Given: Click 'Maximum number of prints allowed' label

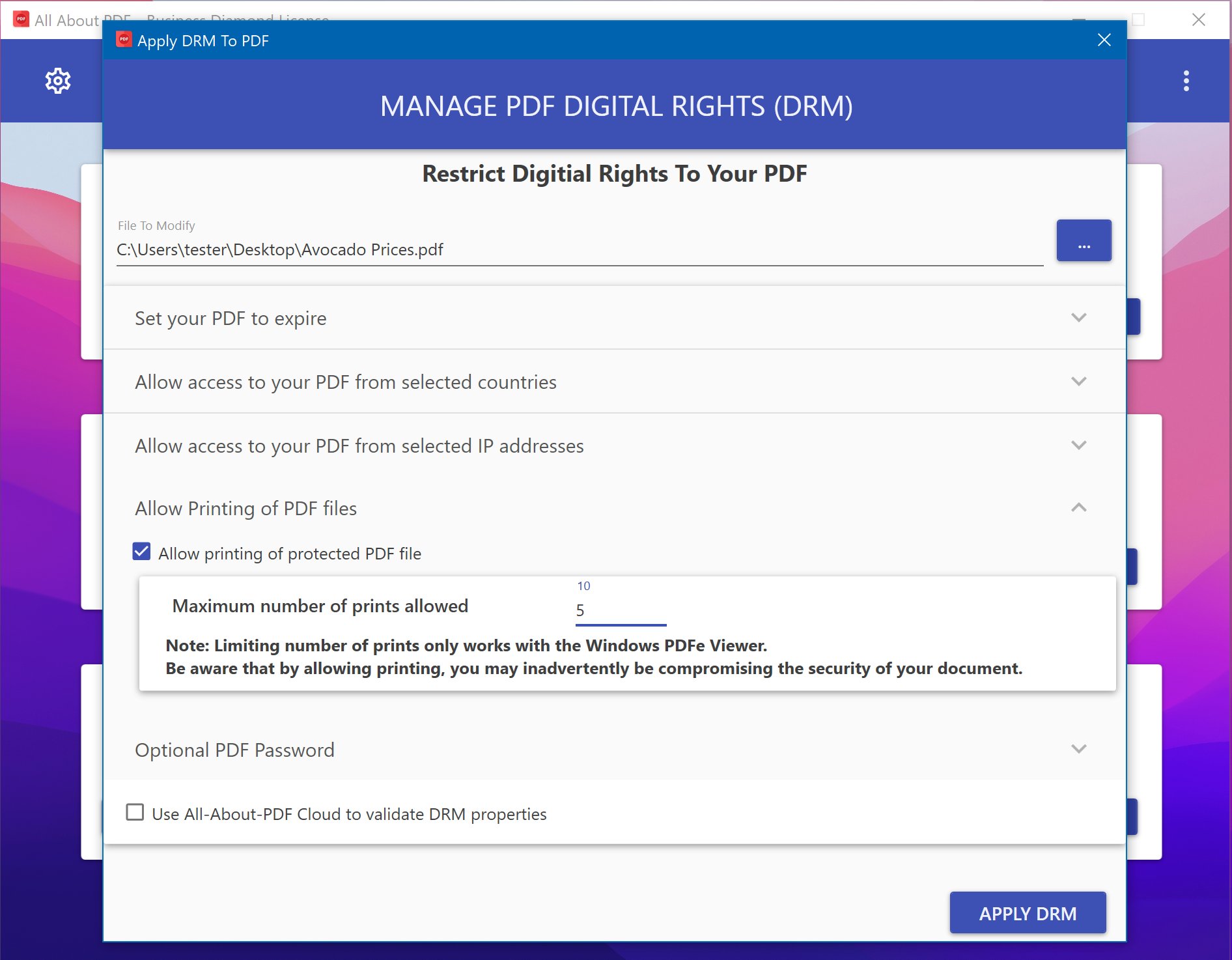Looking at the screenshot, I should [x=320, y=606].
